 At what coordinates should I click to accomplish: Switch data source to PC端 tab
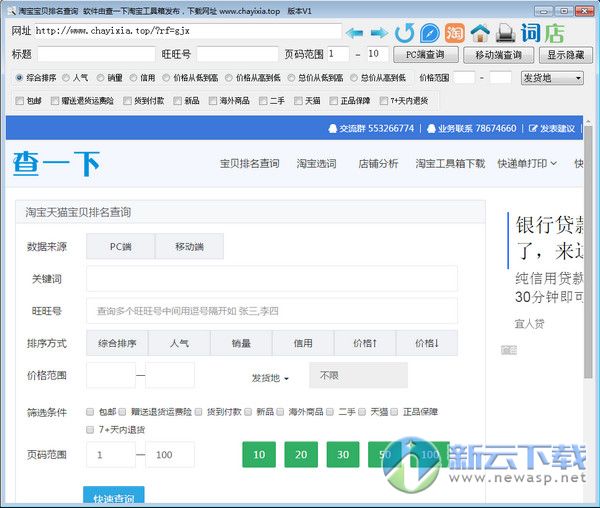[121, 246]
